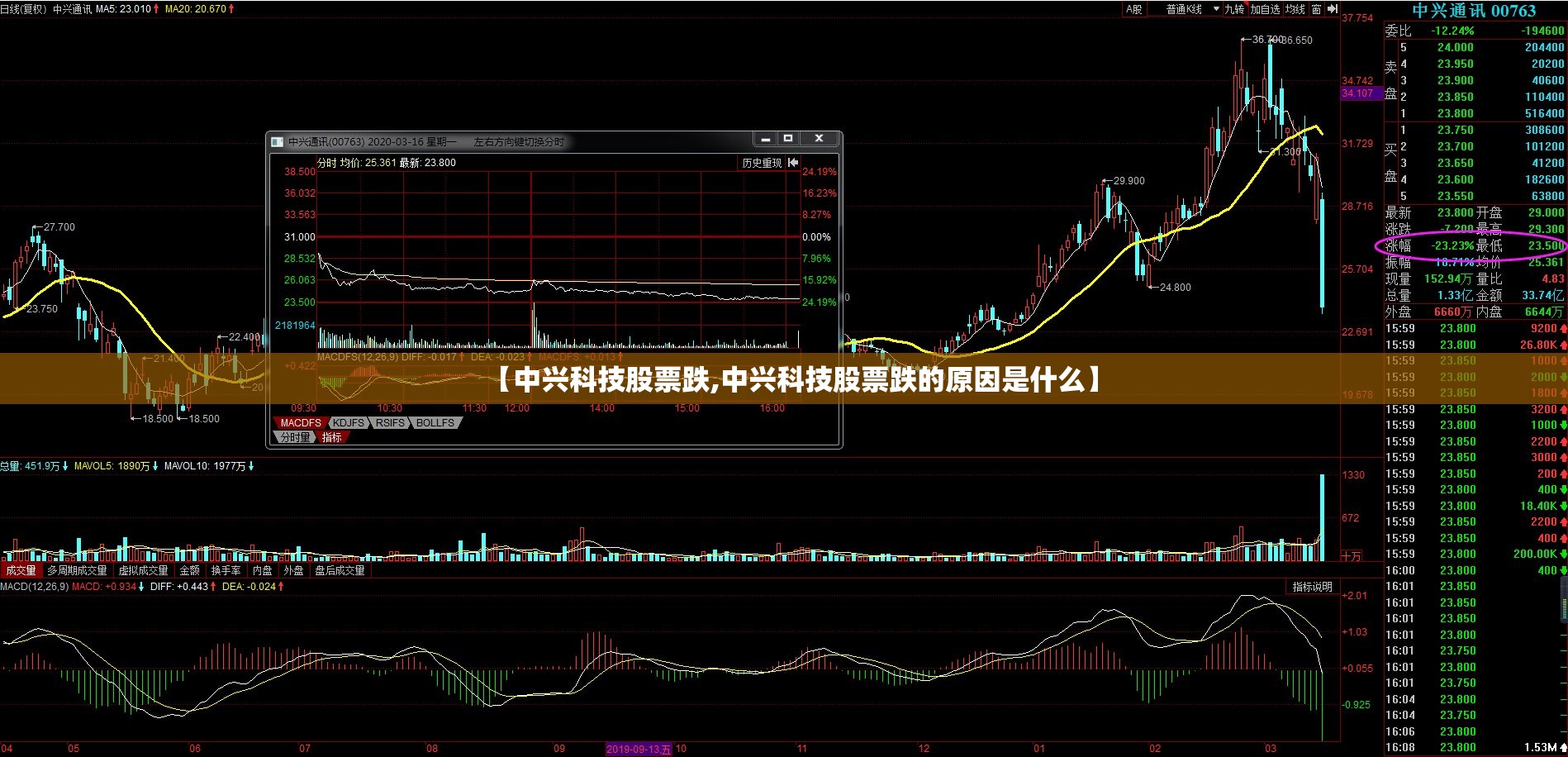The image size is (1568, 757).
Task: Click the 中兴通讯 00763 stock title
Action: click(x=1474, y=11)
